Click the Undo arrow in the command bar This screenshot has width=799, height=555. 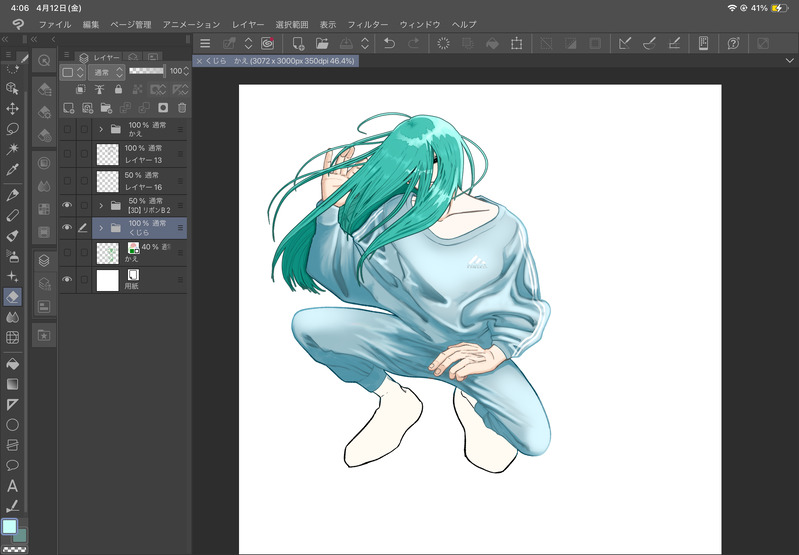pyautogui.click(x=390, y=44)
